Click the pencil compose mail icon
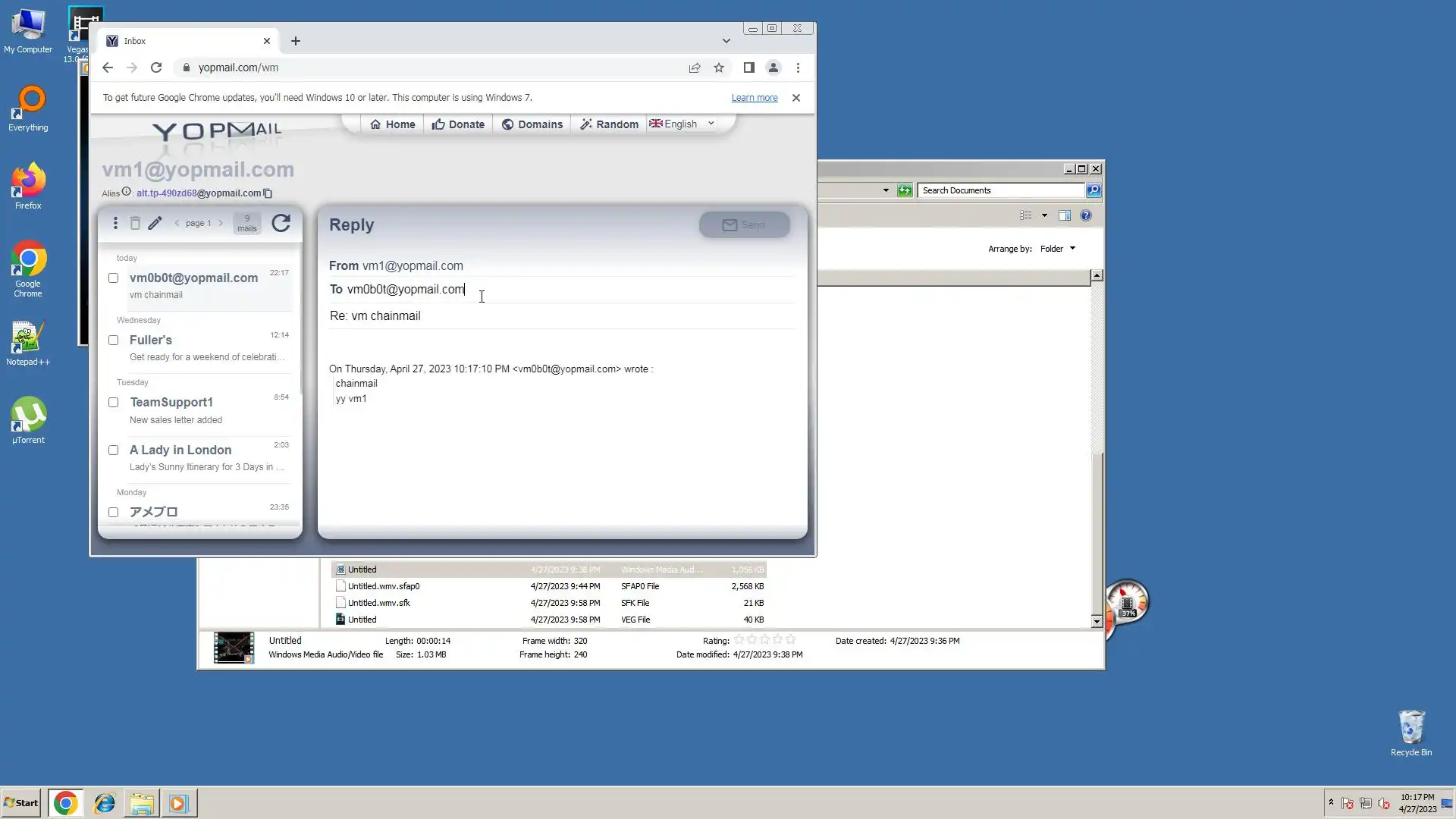 (155, 223)
